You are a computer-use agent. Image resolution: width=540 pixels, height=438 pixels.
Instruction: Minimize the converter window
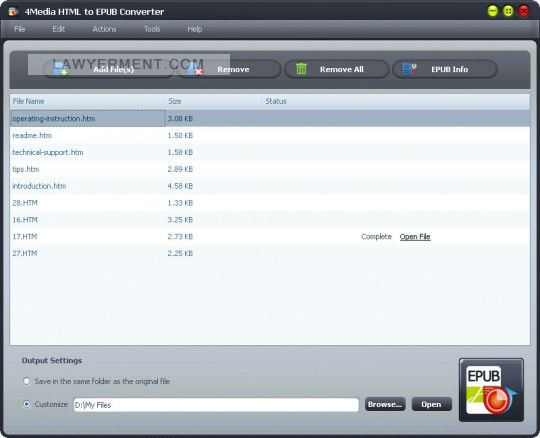(493, 11)
